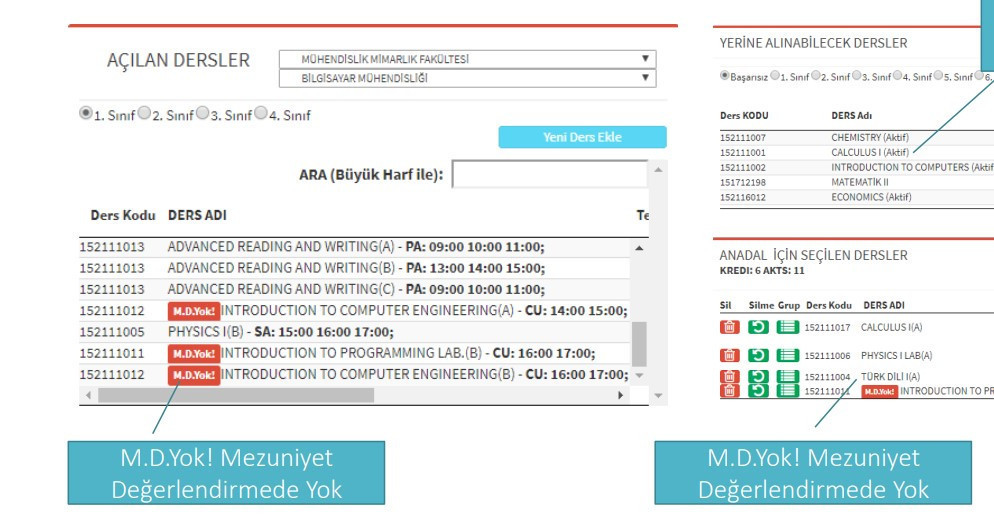Choose the Başarısız radio option
Image resolution: width=994 pixels, height=529 pixels.
click(x=724, y=76)
